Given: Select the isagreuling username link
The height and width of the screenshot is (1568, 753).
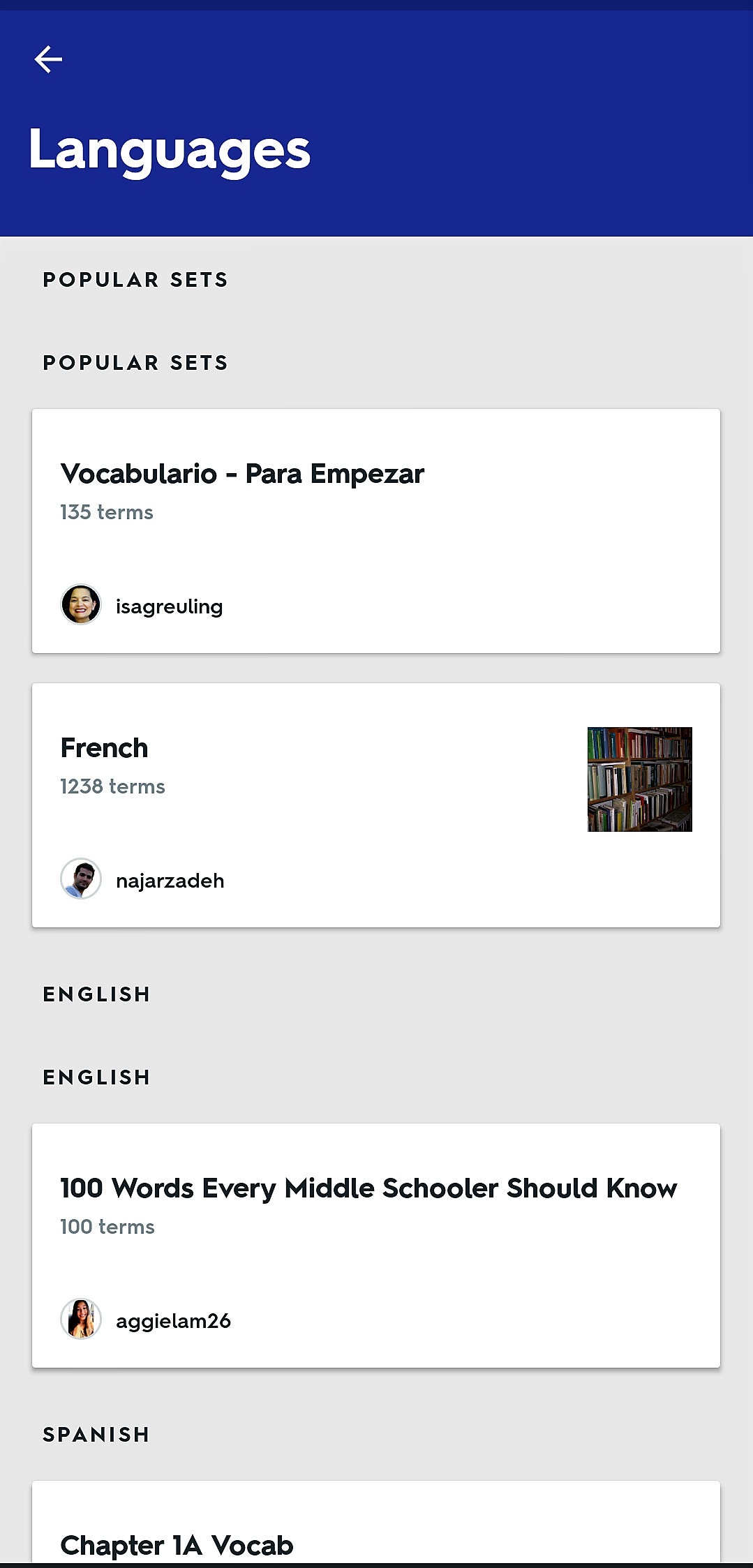Looking at the screenshot, I should click(170, 606).
